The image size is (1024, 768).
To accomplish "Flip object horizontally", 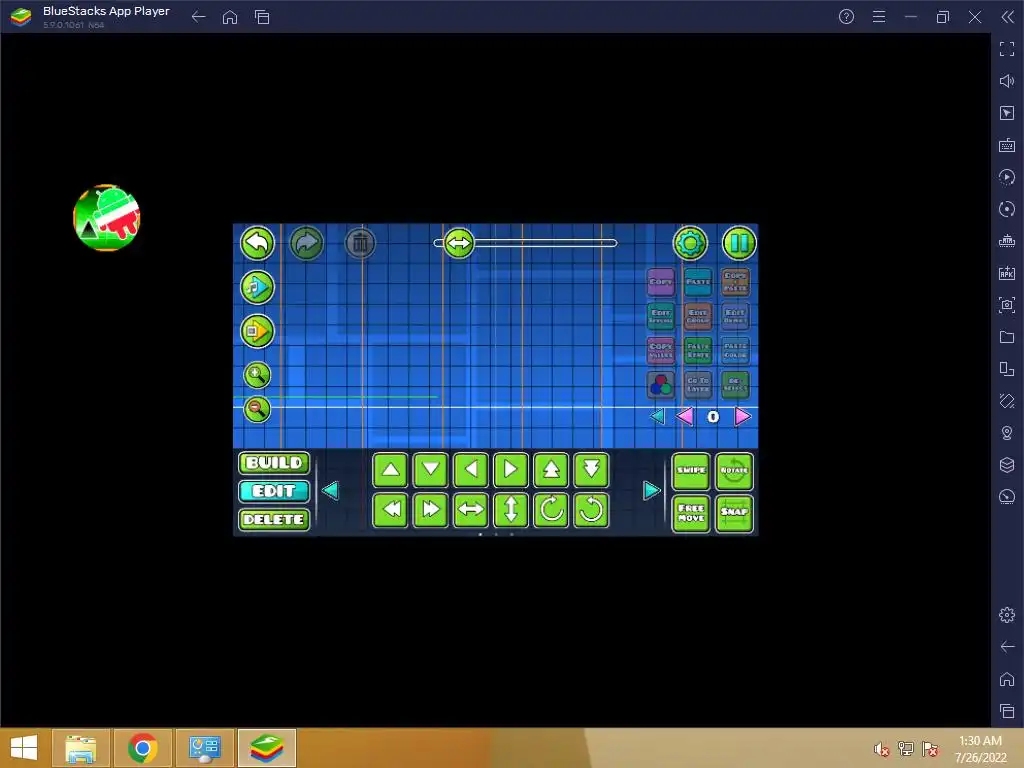I will [471, 509].
